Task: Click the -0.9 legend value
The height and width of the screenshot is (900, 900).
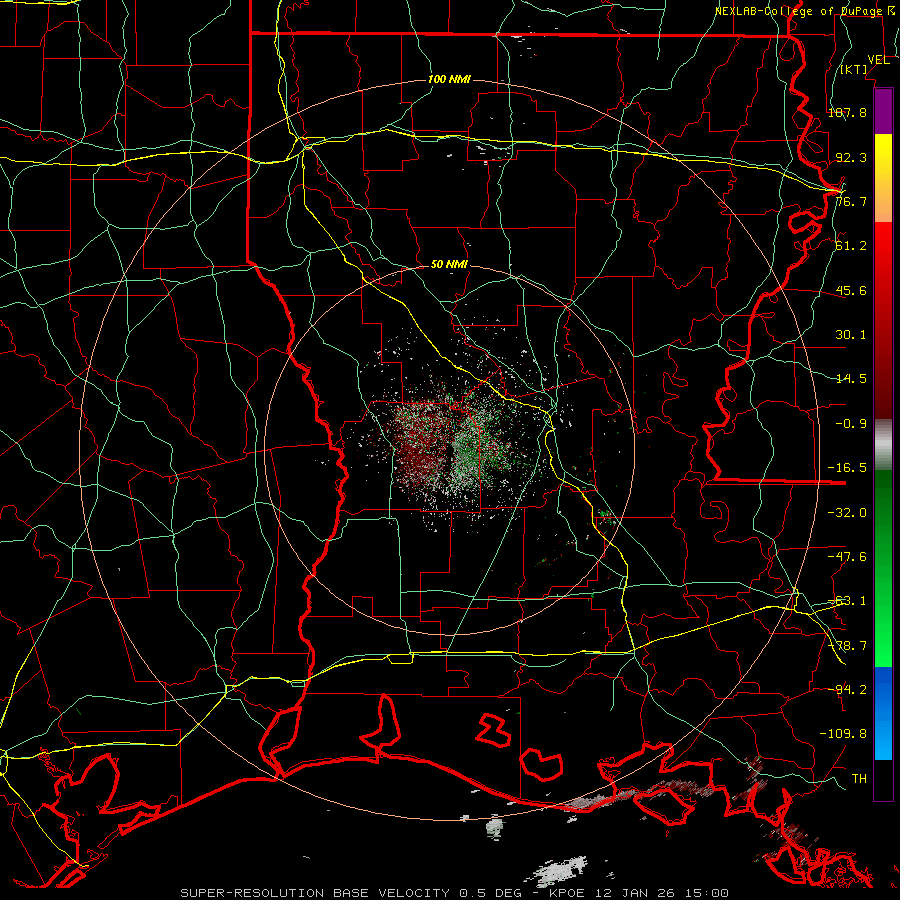Action: click(851, 424)
